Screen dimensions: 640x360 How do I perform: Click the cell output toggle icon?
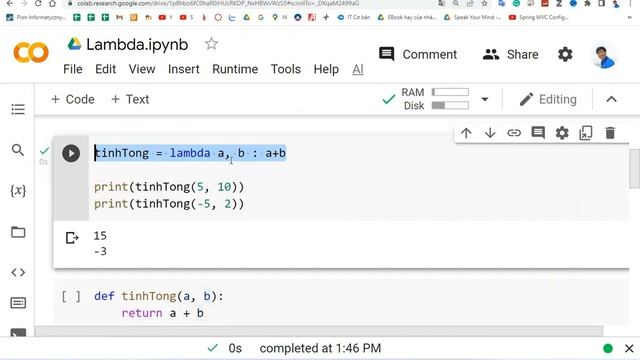pyautogui.click(x=72, y=238)
